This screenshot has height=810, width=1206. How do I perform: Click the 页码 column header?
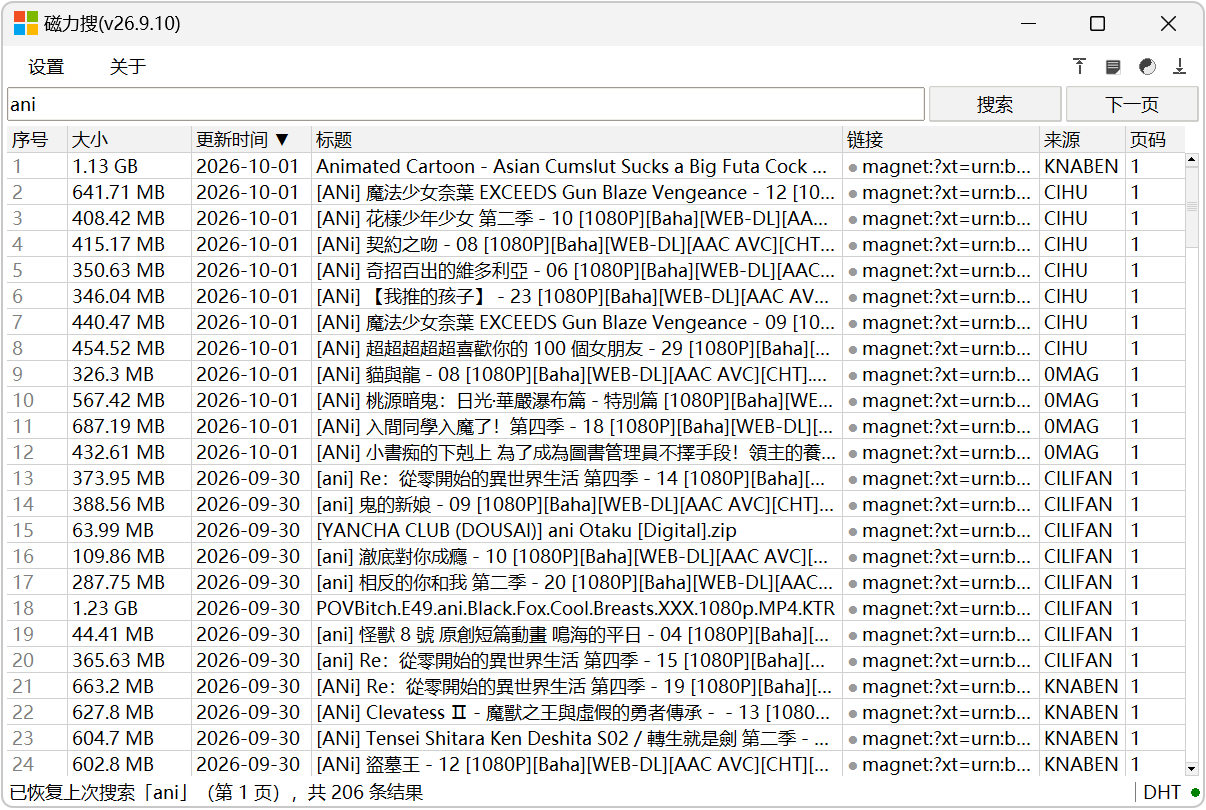[x=1155, y=140]
